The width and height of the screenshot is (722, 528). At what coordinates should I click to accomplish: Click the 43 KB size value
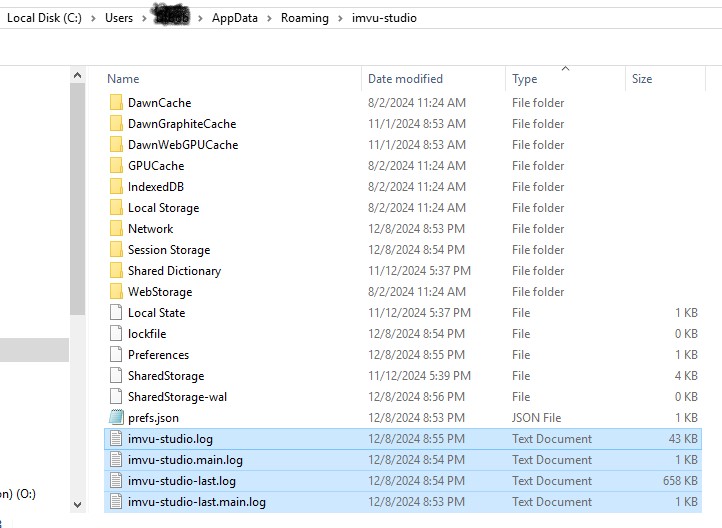coord(683,439)
